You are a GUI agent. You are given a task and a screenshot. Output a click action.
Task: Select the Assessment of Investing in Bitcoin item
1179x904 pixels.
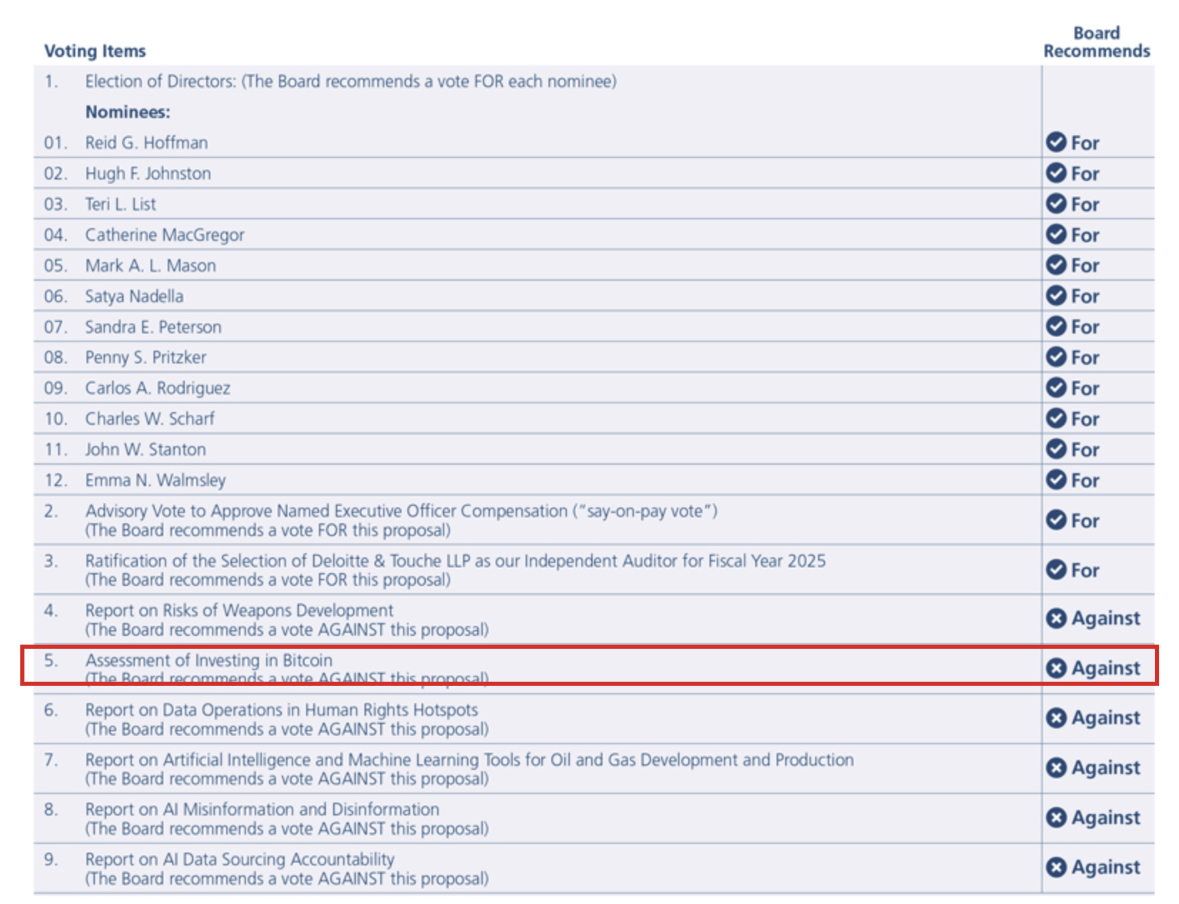pos(208,661)
